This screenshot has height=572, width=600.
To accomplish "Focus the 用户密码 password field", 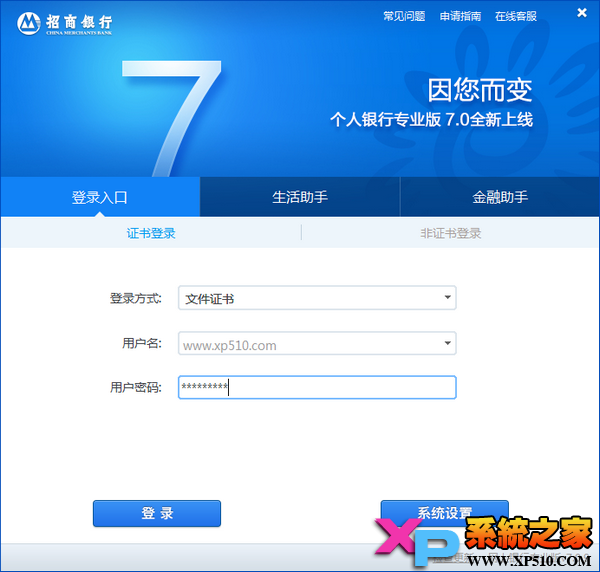I will [x=317, y=387].
